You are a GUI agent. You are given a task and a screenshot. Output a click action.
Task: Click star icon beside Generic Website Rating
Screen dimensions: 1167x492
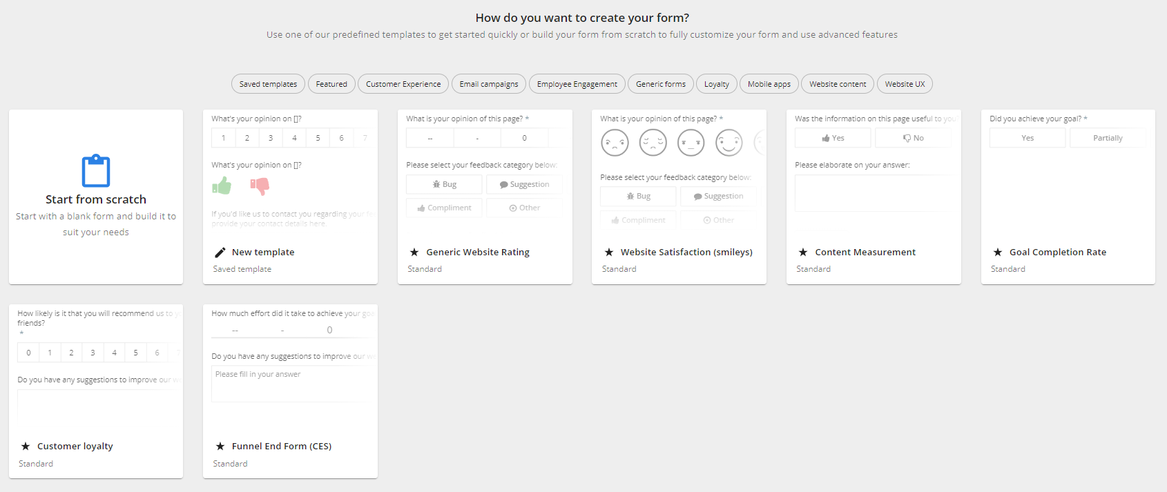pos(414,252)
